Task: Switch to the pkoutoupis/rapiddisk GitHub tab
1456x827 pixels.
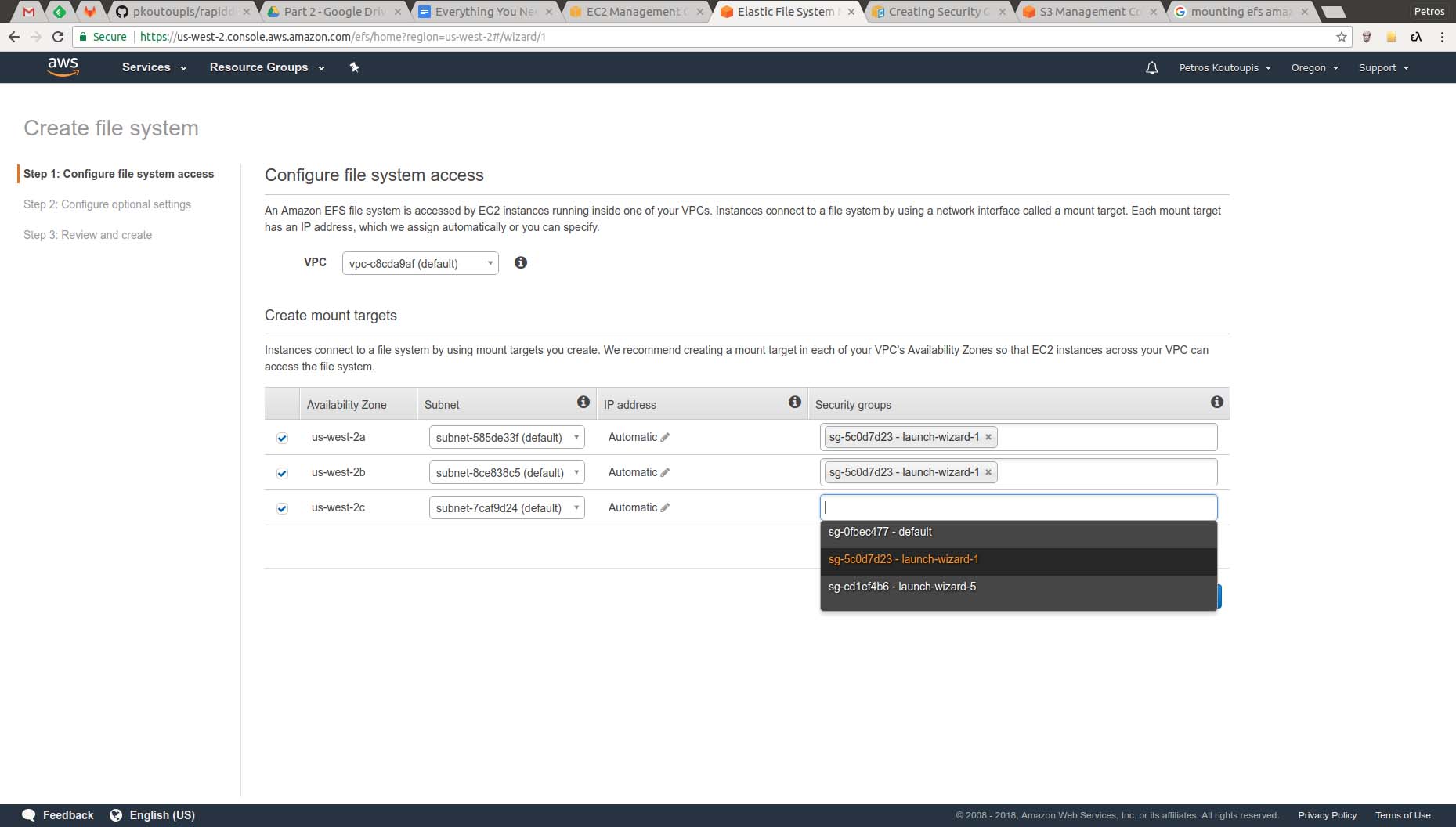Action: 182,12
